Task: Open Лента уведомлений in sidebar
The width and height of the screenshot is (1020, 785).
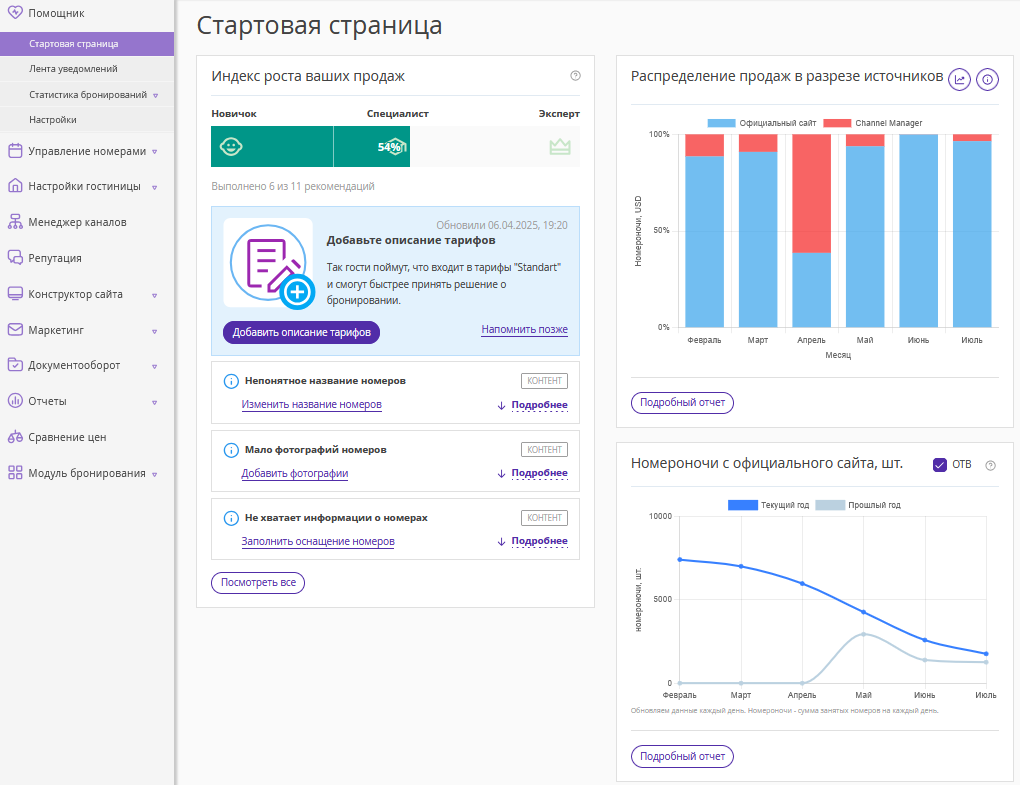Action: point(73,69)
